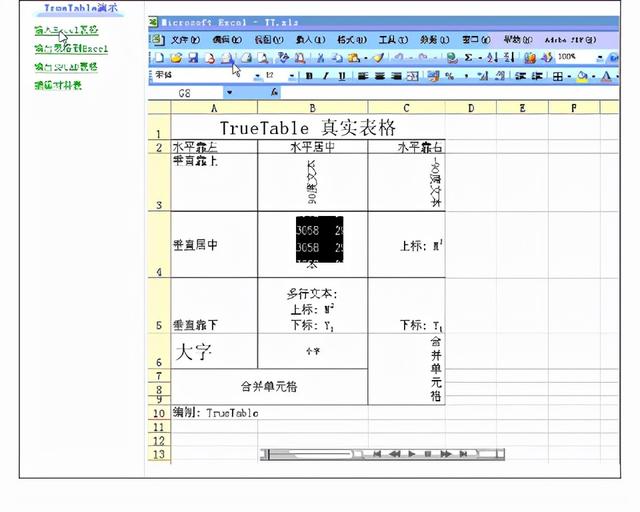Open the 工具 (Tools) menu
640x512 pixels.
coord(393,40)
